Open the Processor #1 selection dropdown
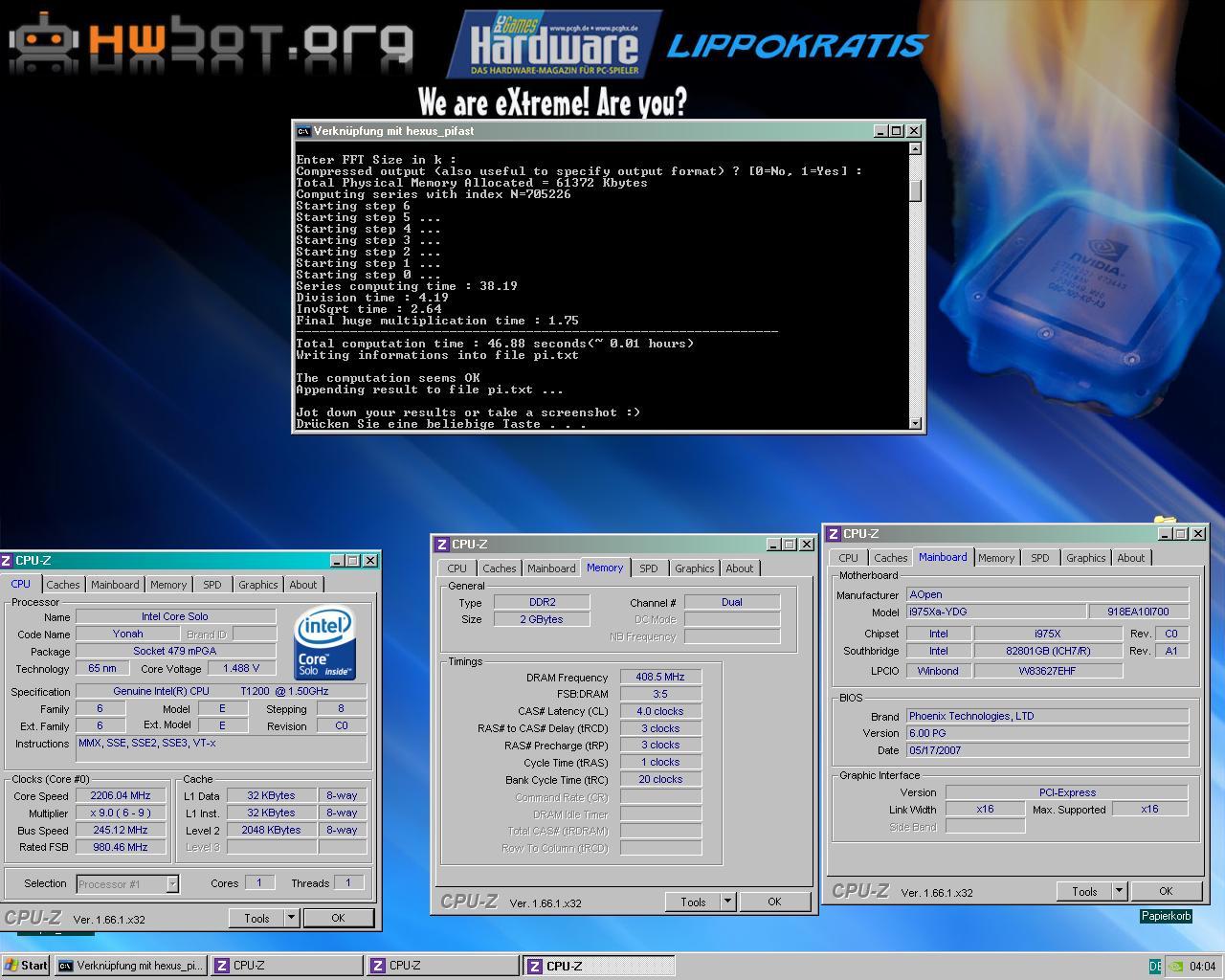 point(172,884)
